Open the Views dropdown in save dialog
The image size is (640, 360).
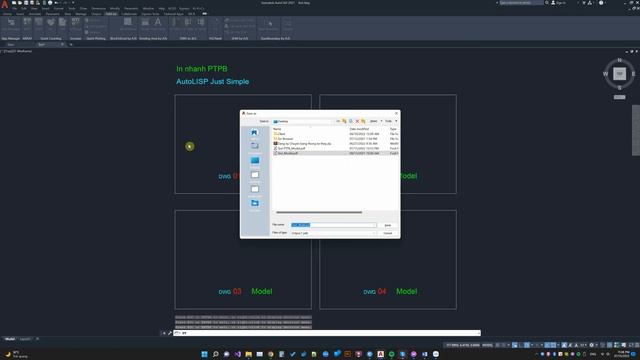376,121
